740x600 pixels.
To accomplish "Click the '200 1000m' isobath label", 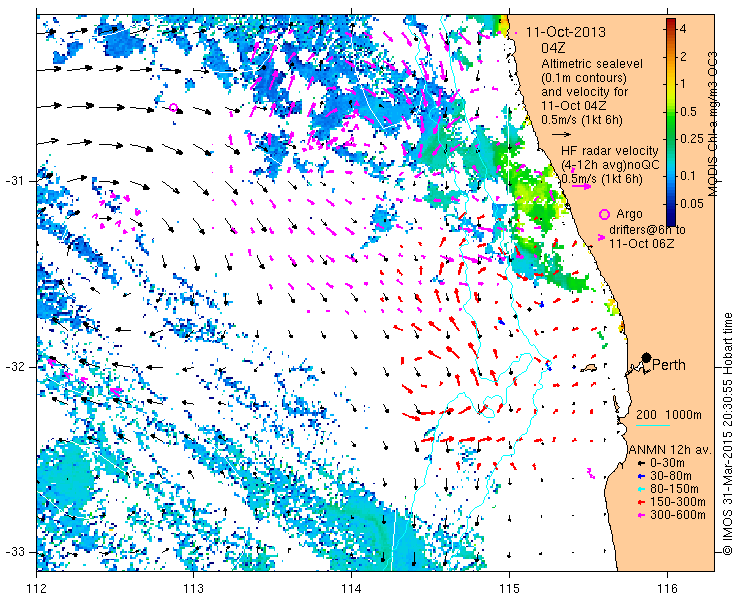I will pos(669,414).
